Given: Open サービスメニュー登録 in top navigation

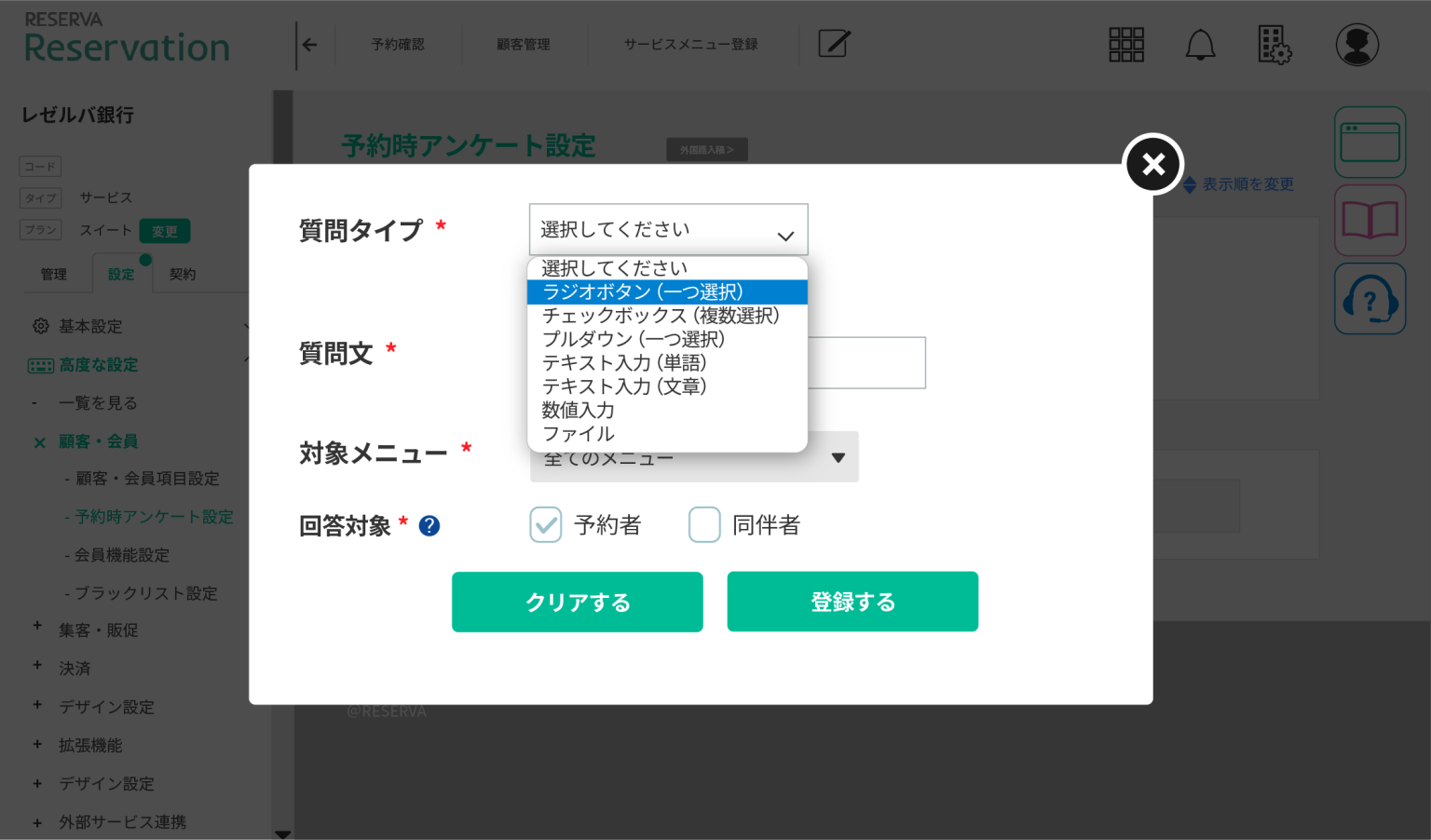Looking at the screenshot, I should point(691,45).
